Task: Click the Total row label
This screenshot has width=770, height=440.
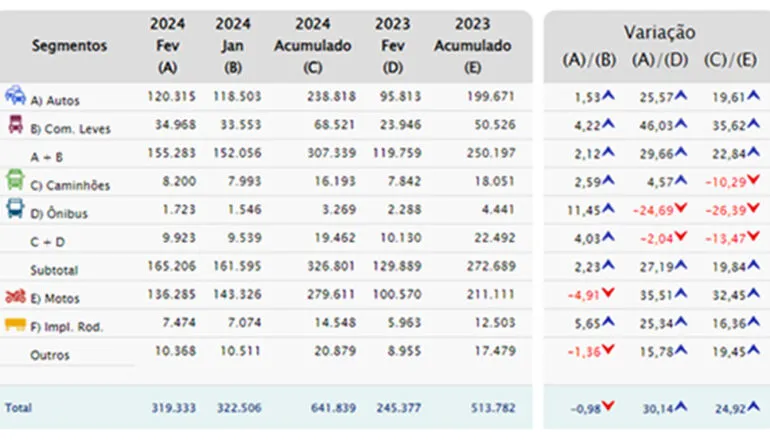Action: [18, 408]
